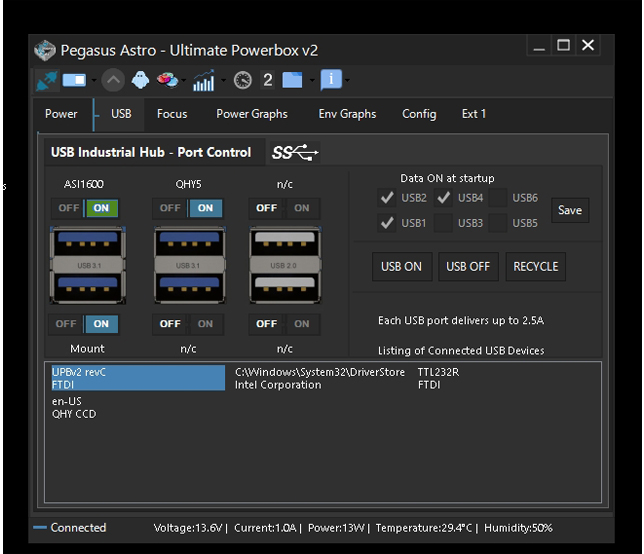
Task: Click the ASI1600 port label
Action: coord(84,184)
